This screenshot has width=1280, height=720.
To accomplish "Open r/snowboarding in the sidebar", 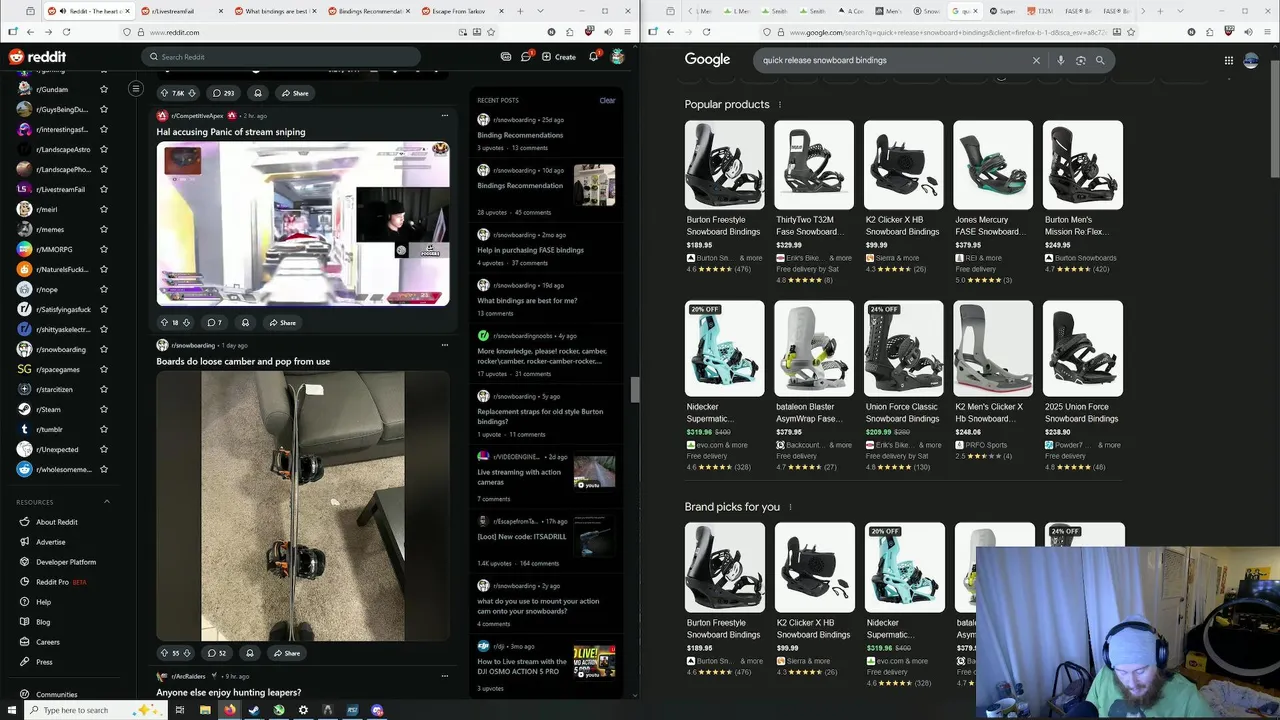I will 61,349.
